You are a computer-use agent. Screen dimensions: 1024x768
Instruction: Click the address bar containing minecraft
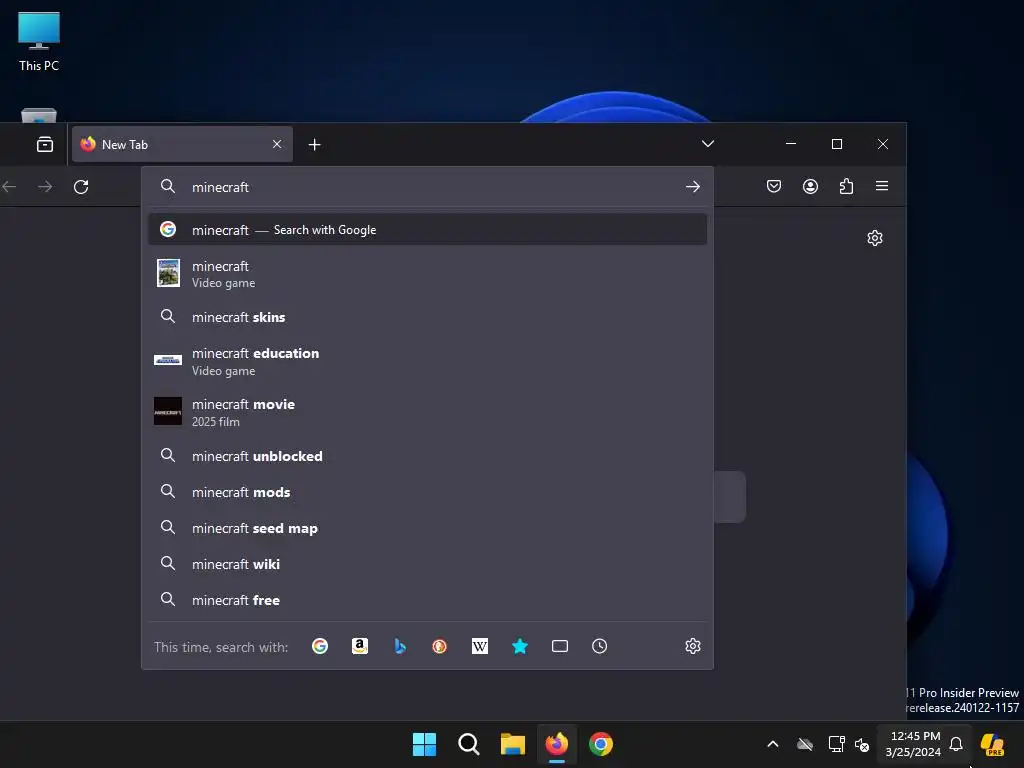click(427, 187)
